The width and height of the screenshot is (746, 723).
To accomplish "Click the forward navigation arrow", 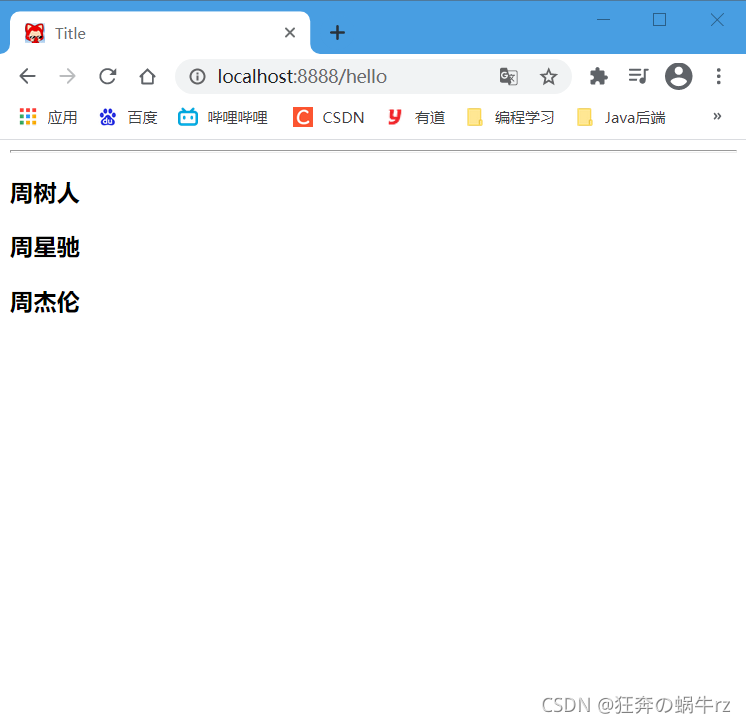I will click(x=68, y=76).
